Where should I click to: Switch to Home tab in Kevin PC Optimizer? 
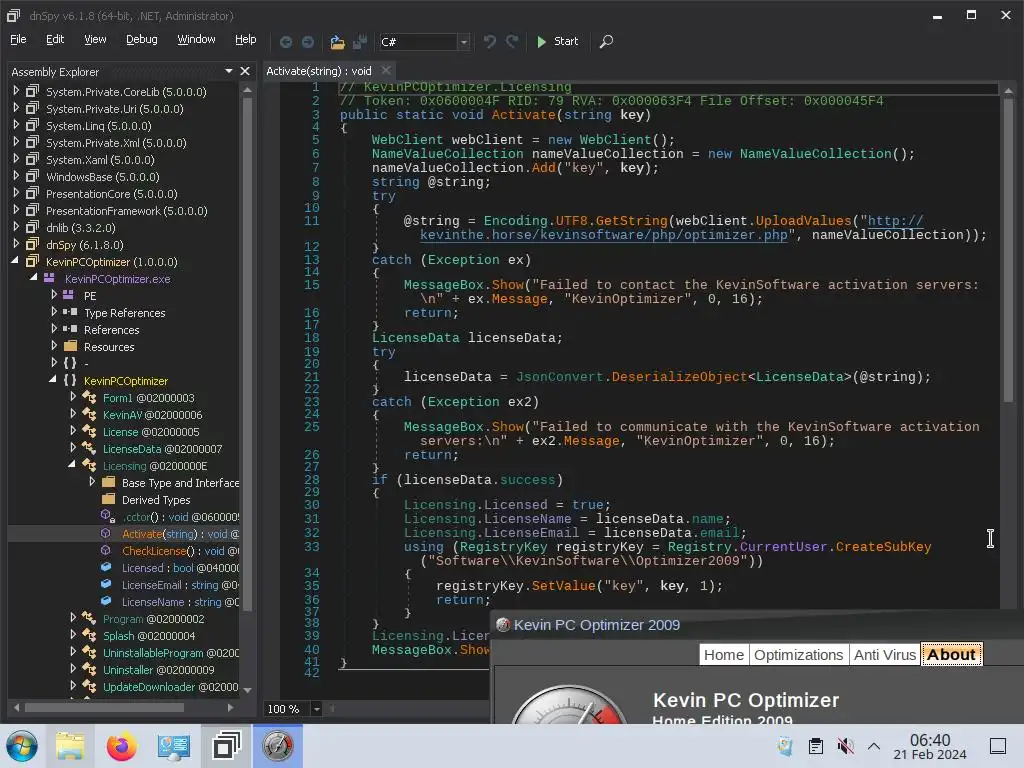point(724,654)
